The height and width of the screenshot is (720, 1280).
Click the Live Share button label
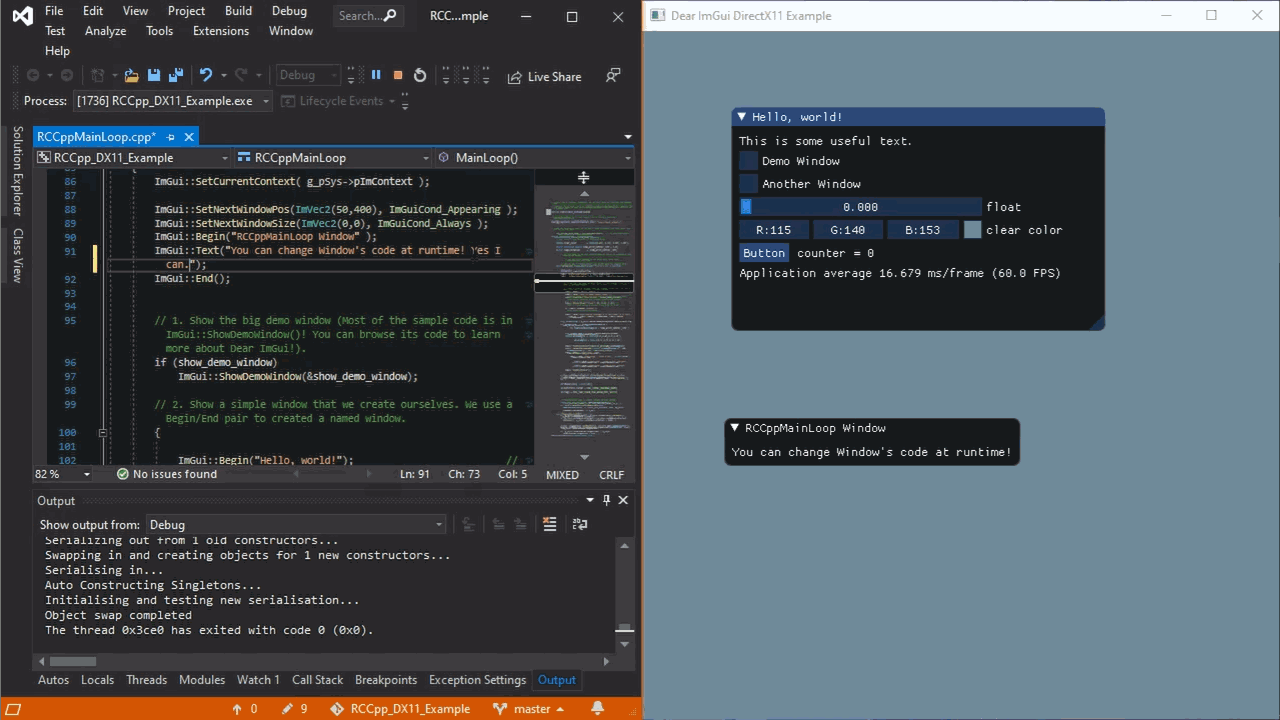point(554,77)
